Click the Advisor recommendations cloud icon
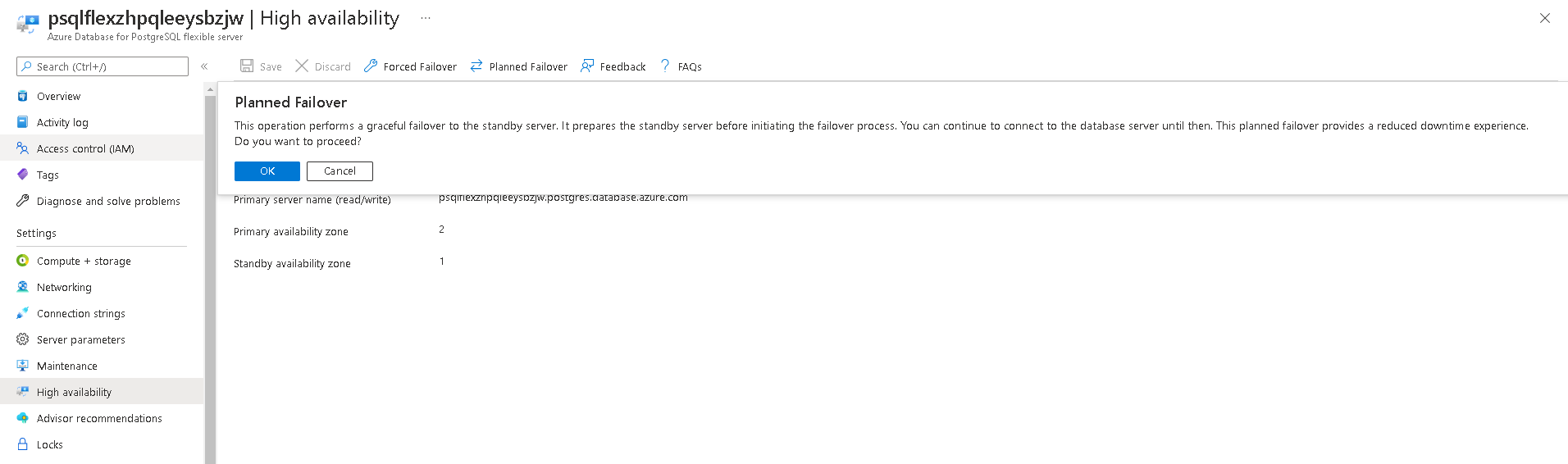1568x464 pixels. pyautogui.click(x=23, y=418)
